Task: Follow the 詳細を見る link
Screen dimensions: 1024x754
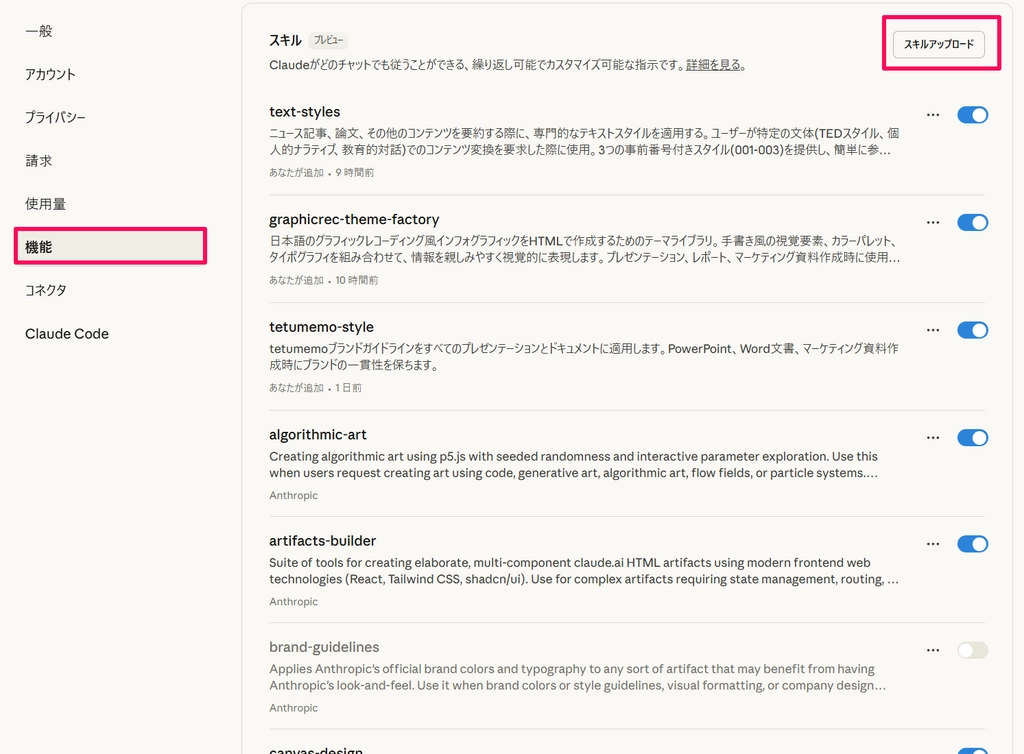Action: point(714,65)
